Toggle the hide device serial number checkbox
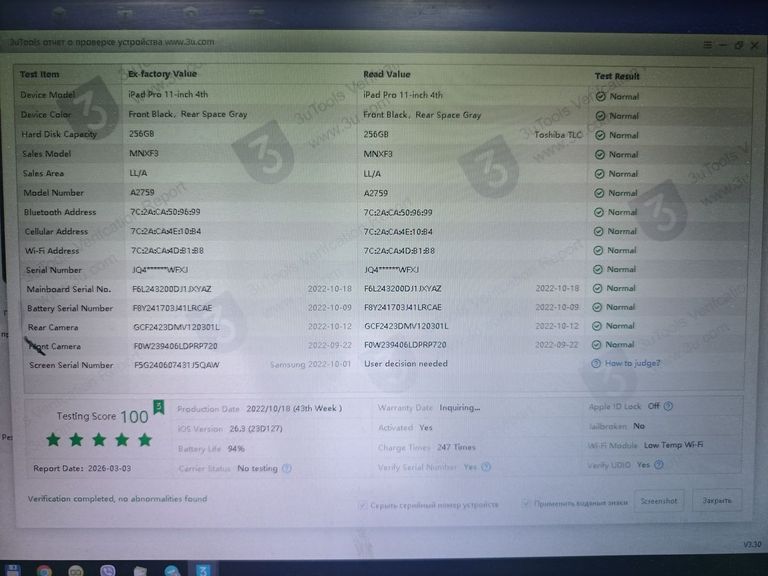768x576 pixels. [363, 505]
